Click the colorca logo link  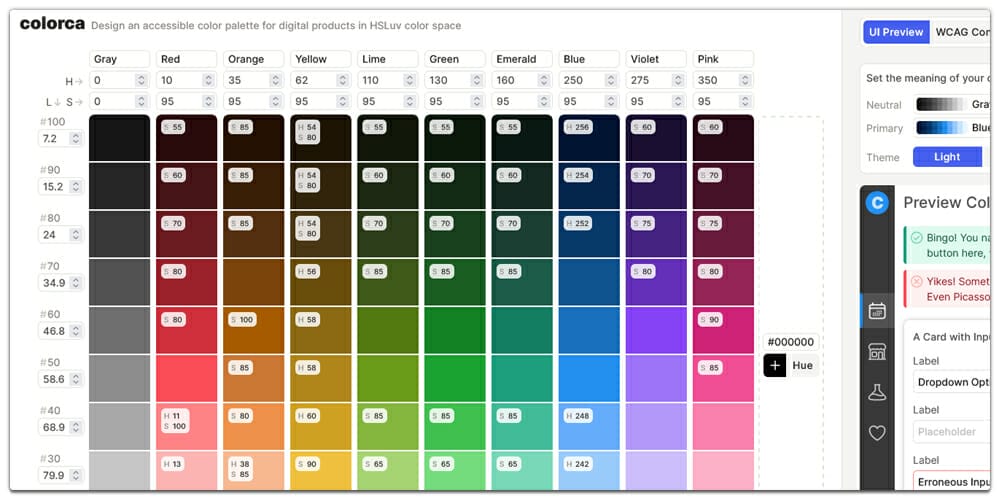52,24
